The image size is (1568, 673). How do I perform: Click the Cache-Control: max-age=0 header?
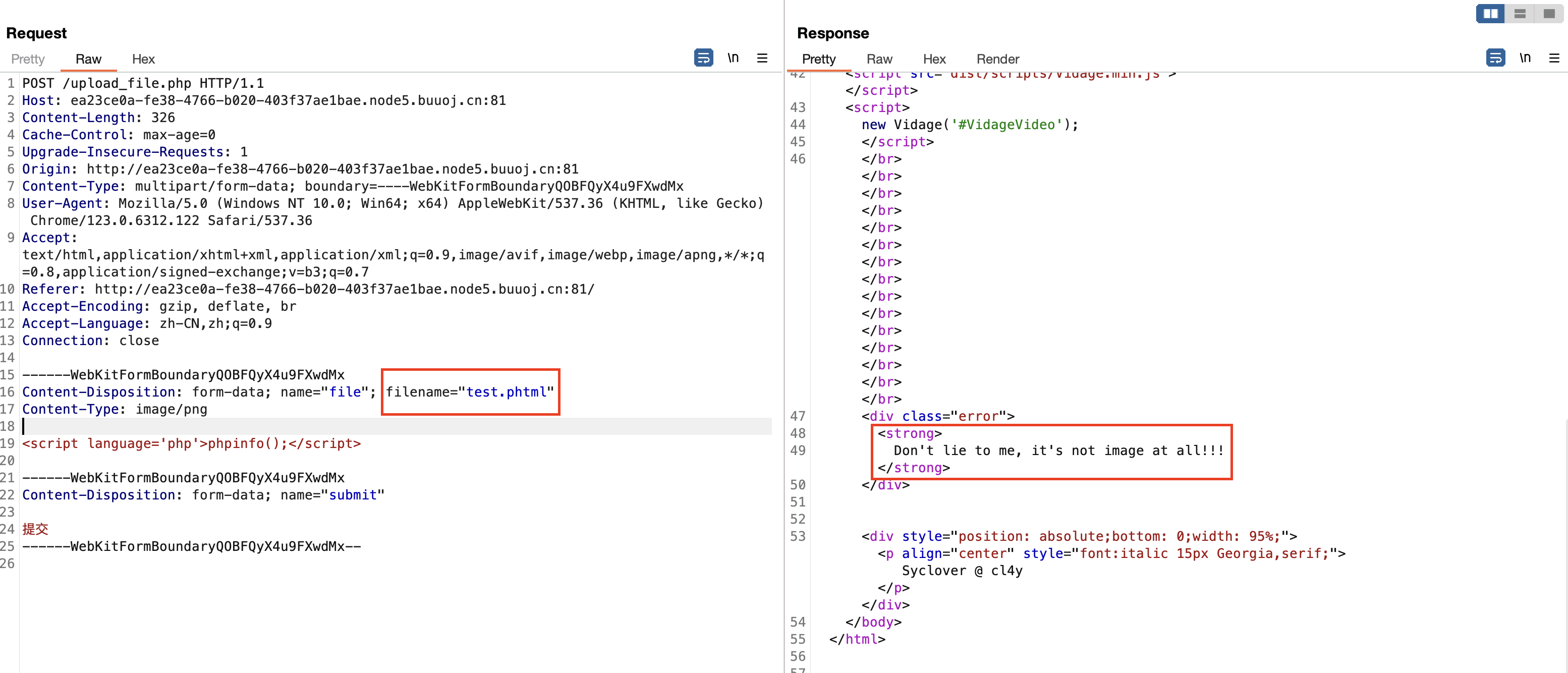119,135
